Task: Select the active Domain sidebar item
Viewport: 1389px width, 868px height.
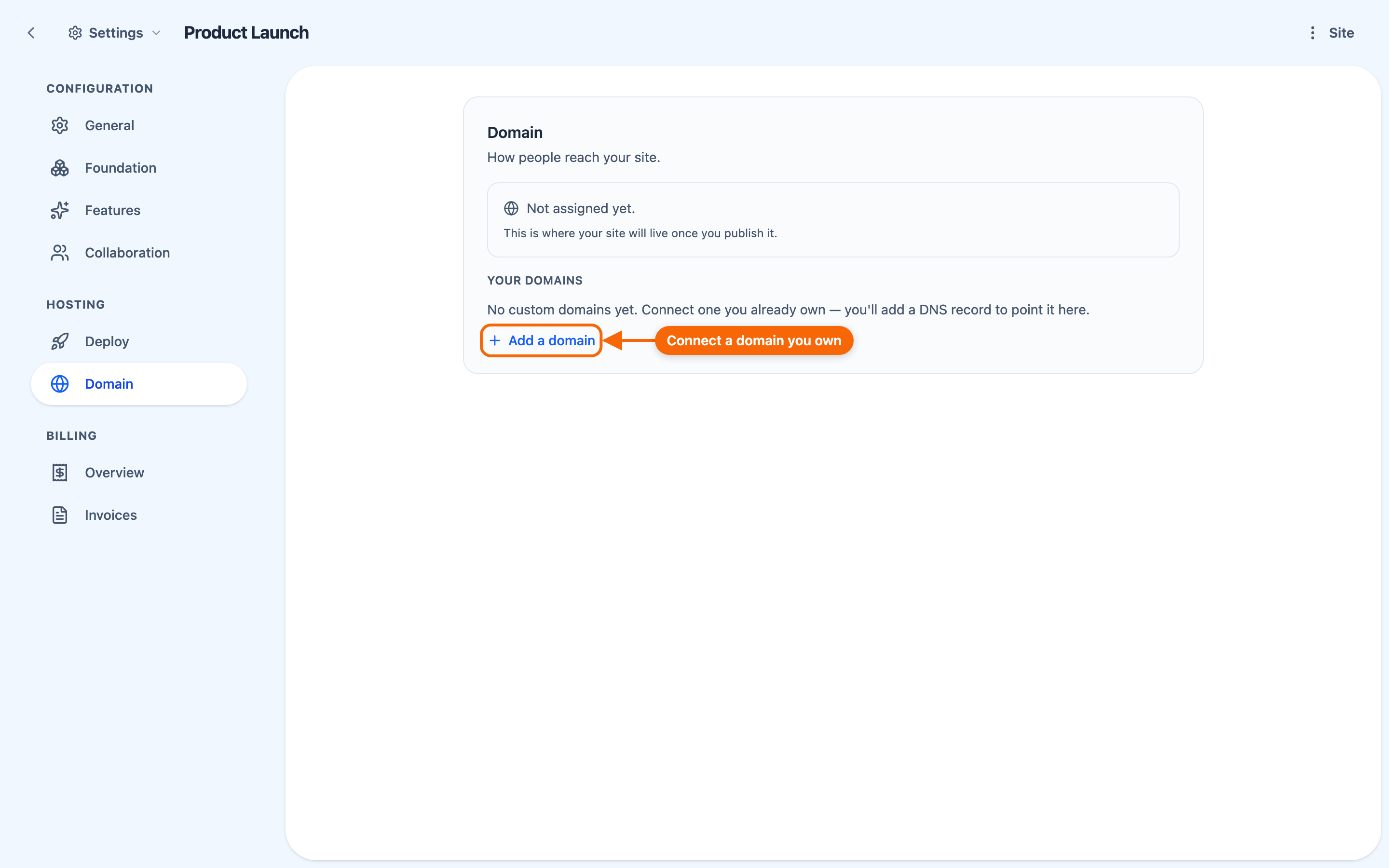Action: coord(139,383)
